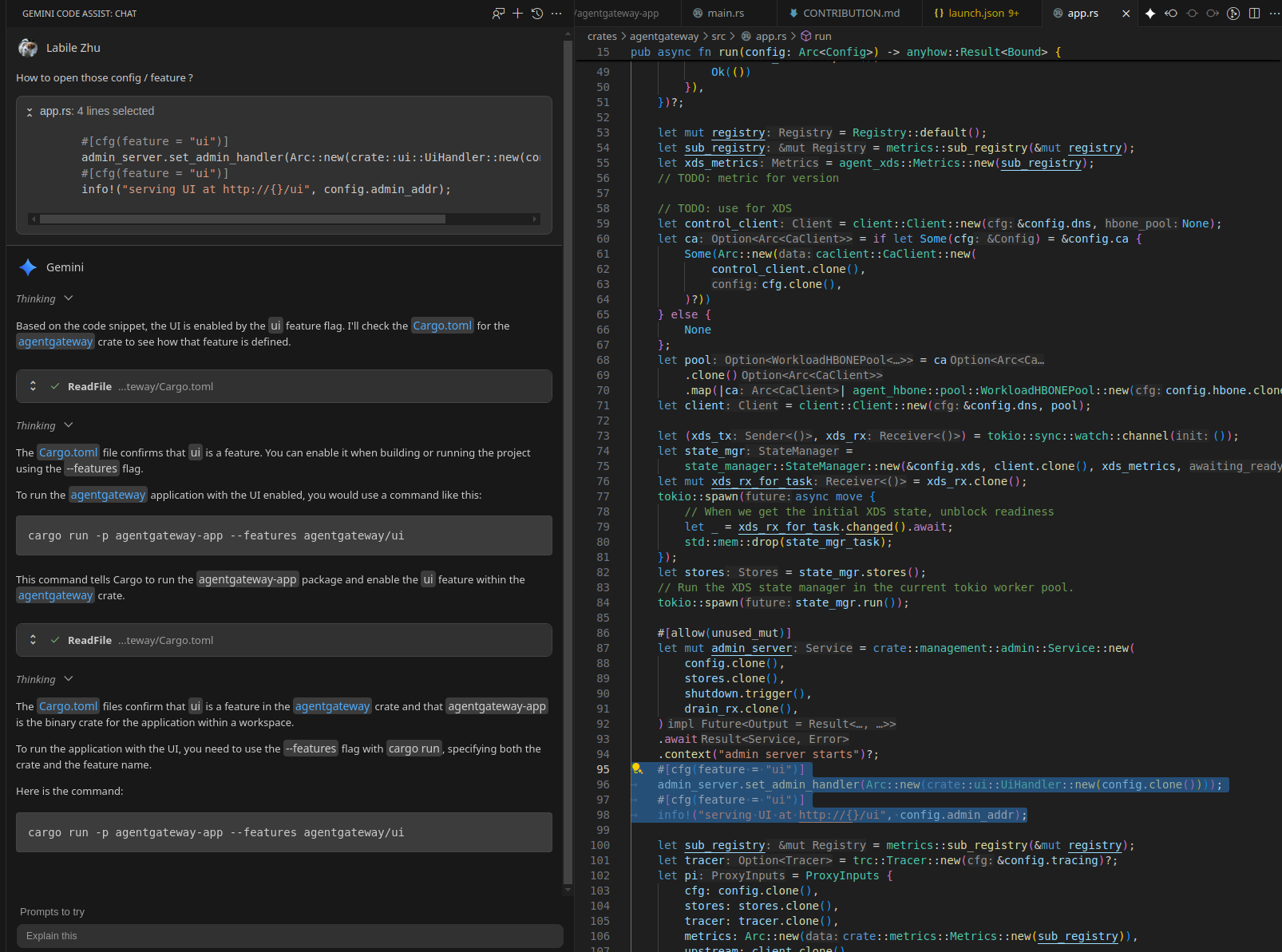This screenshot has height=952, width=1282.
Task: Click the 'Explain this' prompt suggestion
Action: click(289, 936)
